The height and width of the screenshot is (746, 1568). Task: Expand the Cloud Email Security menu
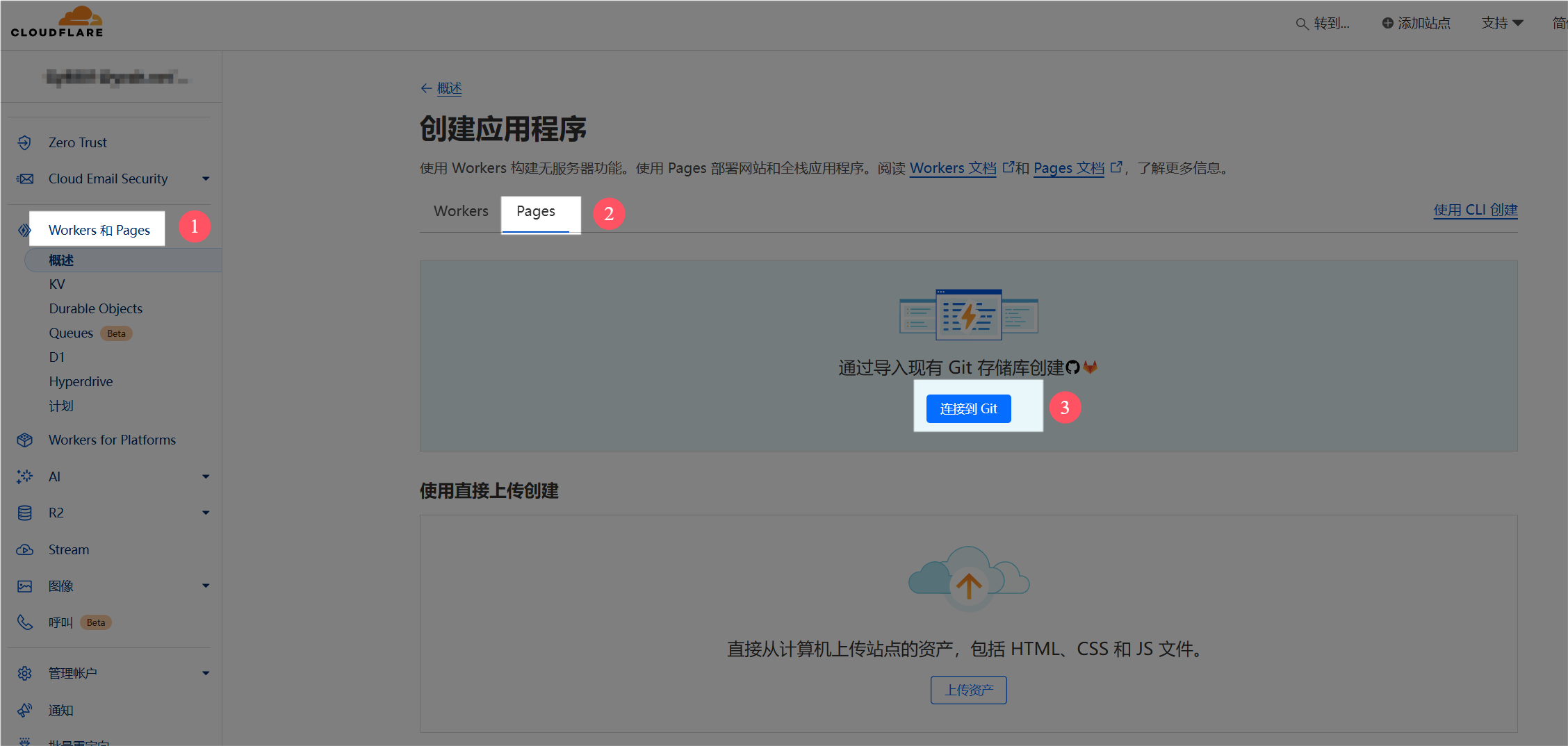(x=206, y=179)
